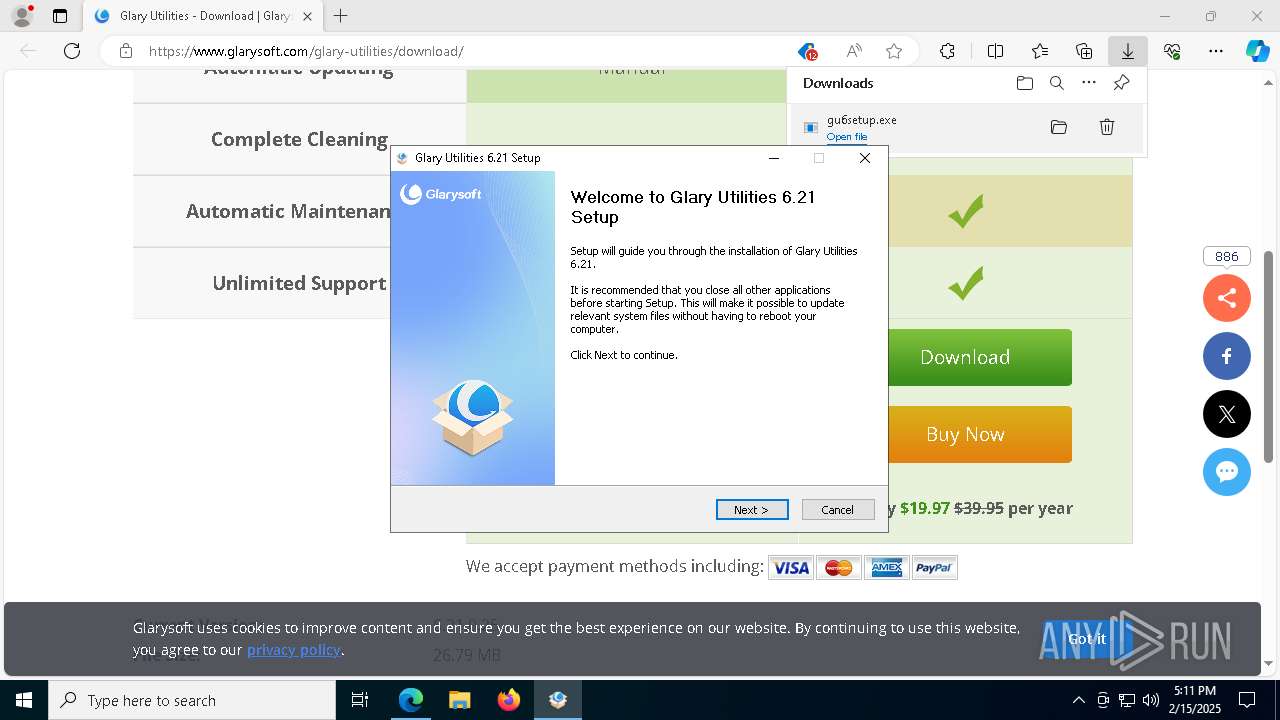The image size is (1280, 720).
Task: Click Next in Glary Utilities Setup
Action: [752, 510]
